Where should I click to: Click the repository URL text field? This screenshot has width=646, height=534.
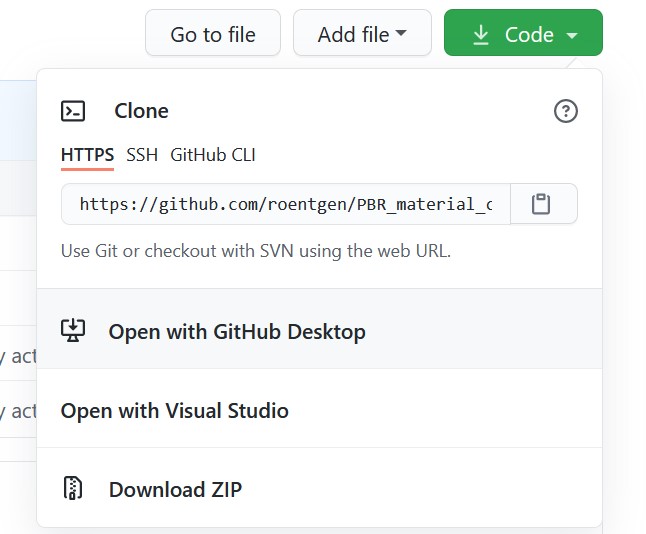pyautogui.click(x=286, y=204)
